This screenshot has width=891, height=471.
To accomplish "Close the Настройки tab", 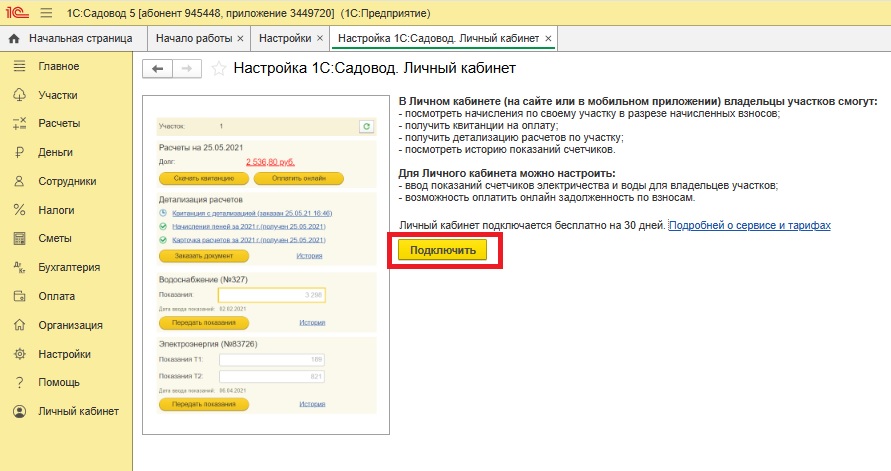I will coord(320,39).
